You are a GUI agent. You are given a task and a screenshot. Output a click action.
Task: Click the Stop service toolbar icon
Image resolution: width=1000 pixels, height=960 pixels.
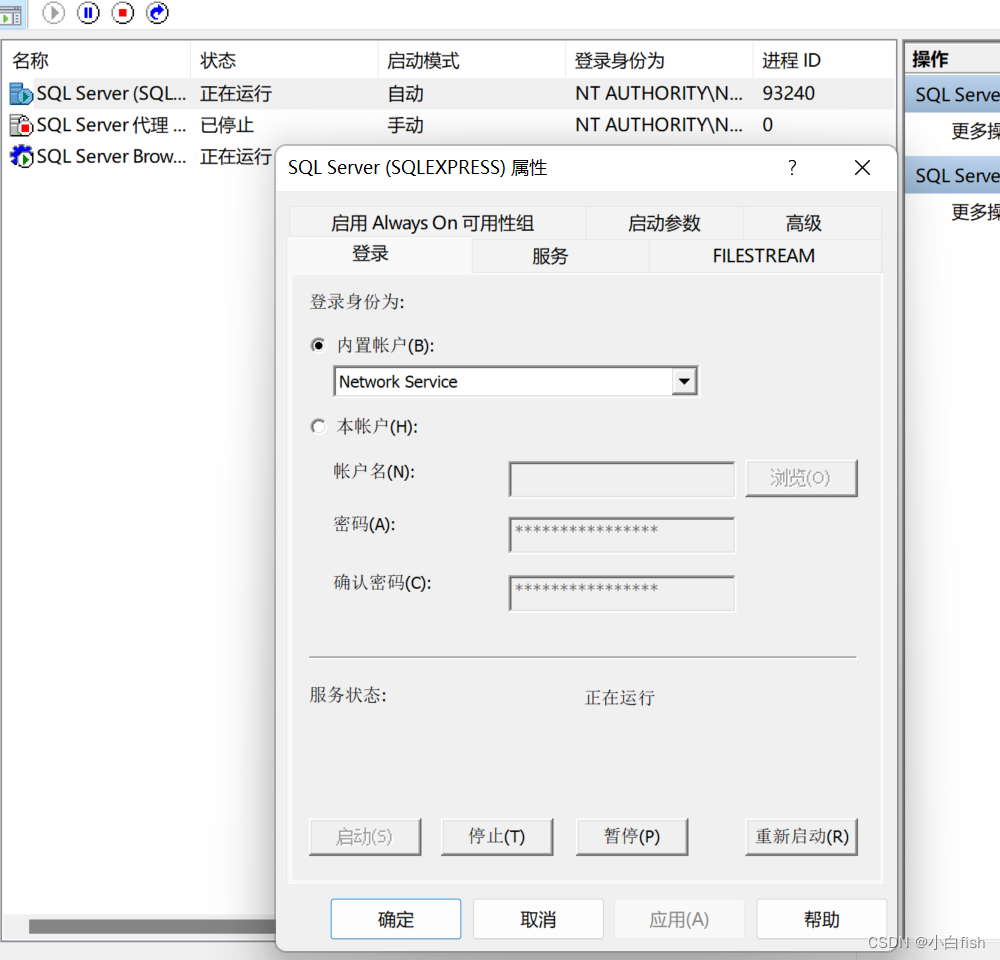[122, 13]
